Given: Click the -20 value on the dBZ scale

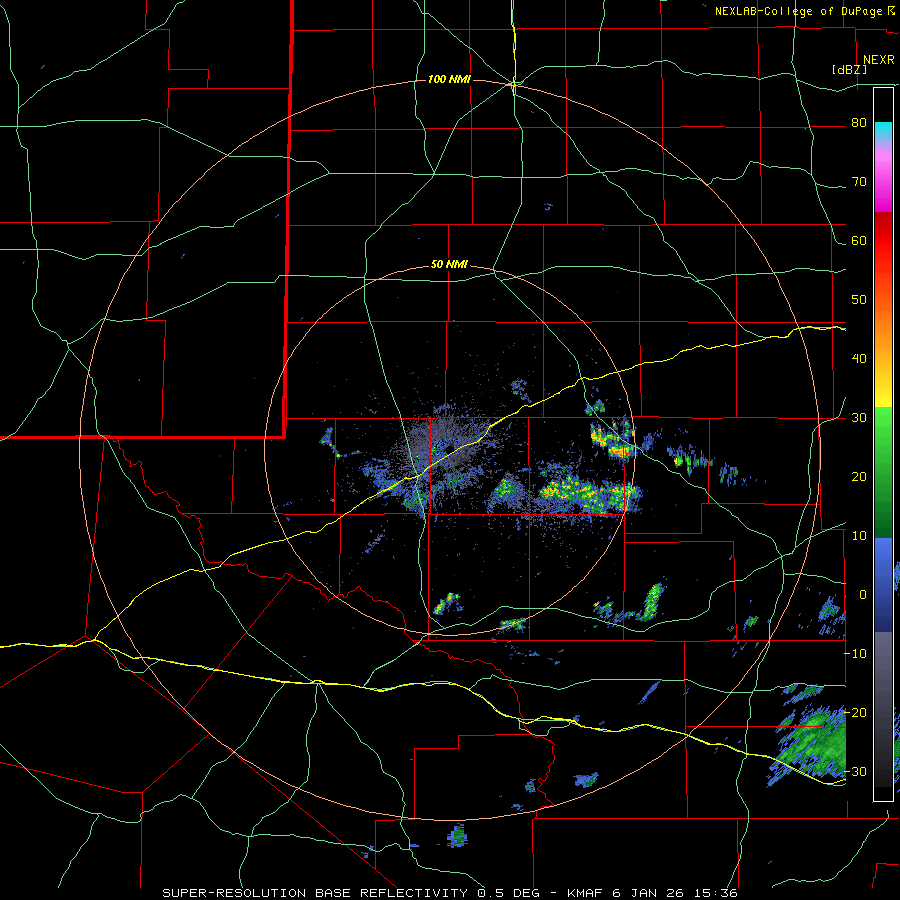Looking at the screenshot, I should click(x=856, y=713).
